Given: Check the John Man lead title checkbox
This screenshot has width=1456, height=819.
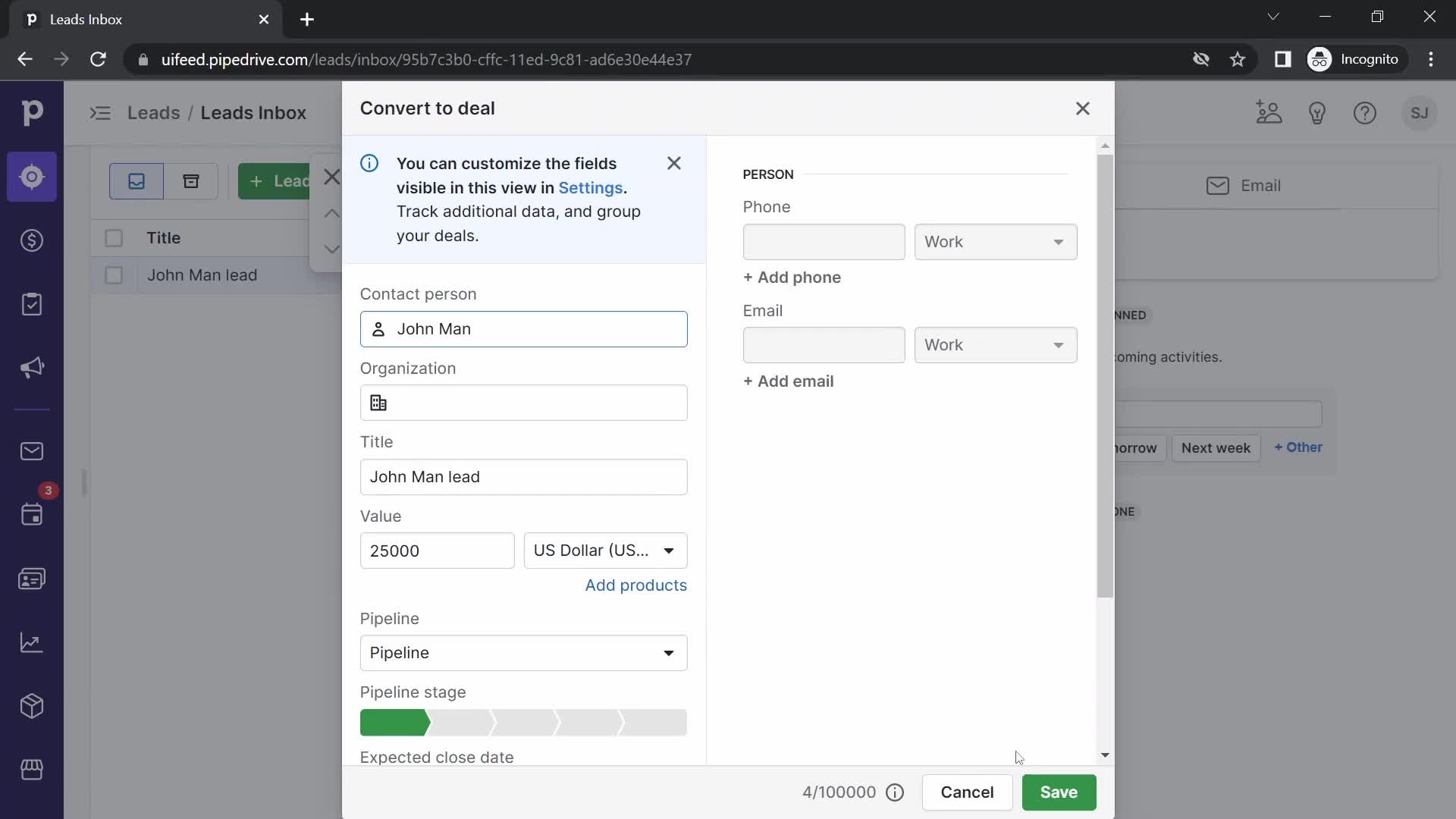Looking at the screenshot, I should tap(113, 275).
